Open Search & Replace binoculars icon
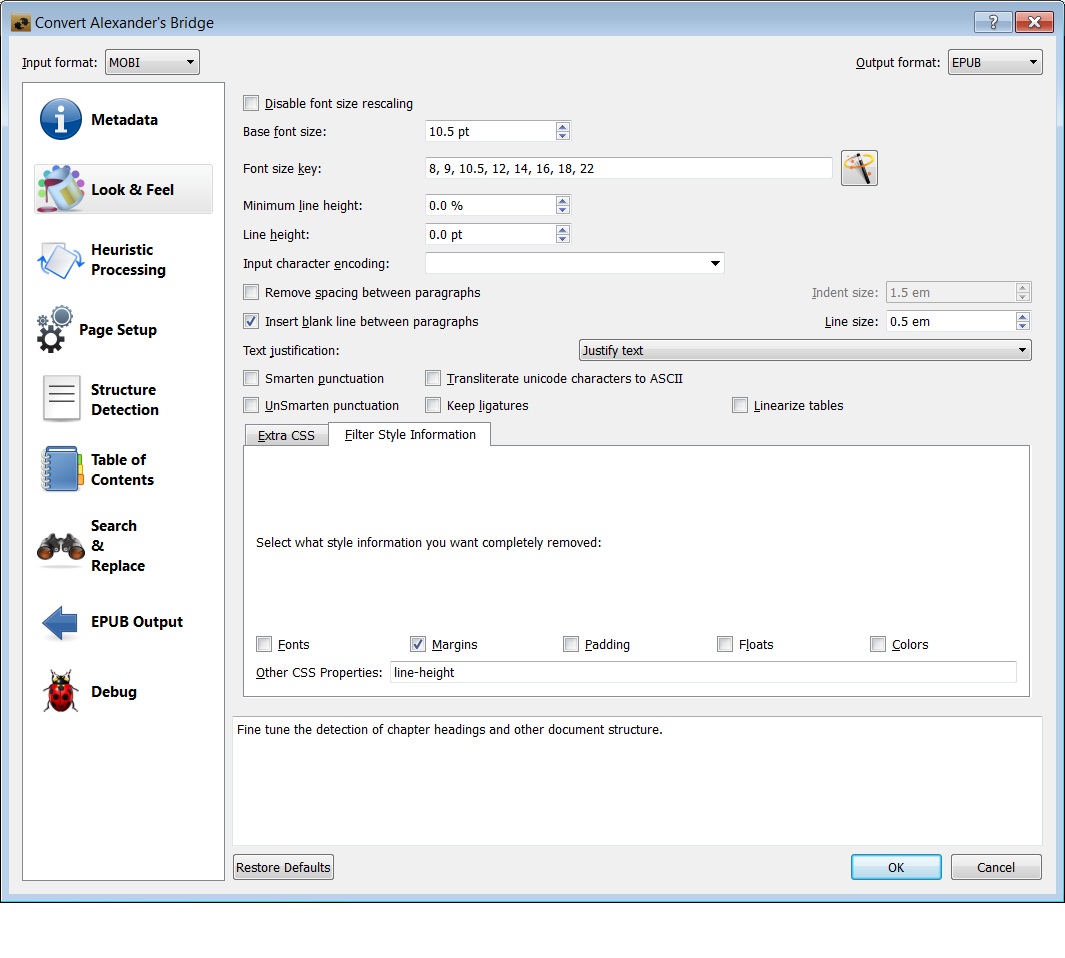 pos(60,547)
